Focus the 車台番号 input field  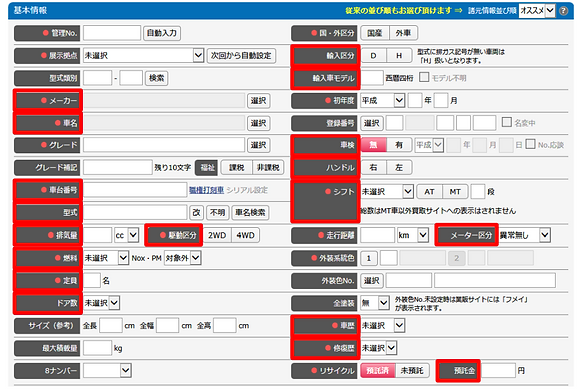pos(135,190)
